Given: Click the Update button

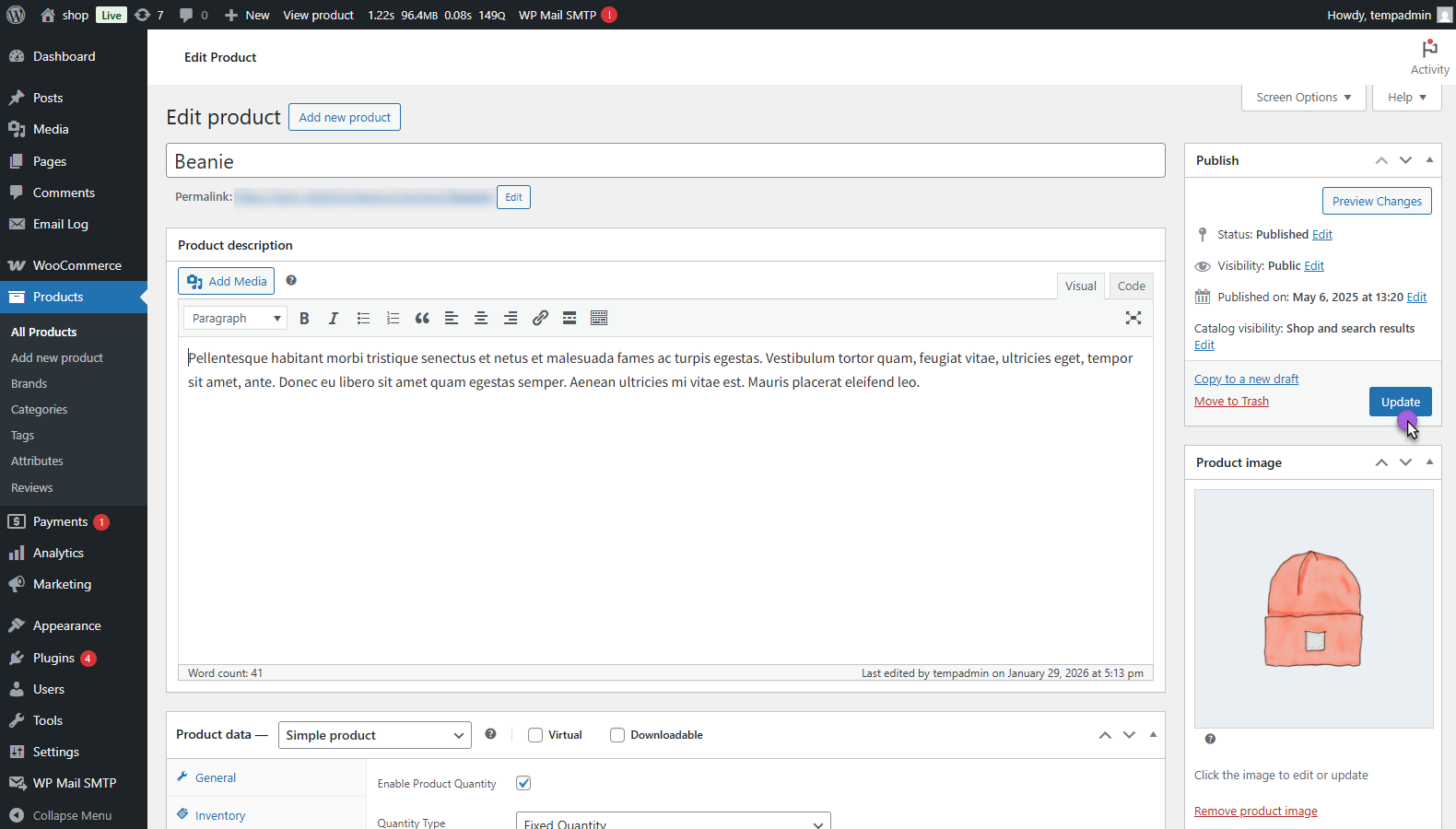Looking at the screenshot, I should [x=1400, y=402].
